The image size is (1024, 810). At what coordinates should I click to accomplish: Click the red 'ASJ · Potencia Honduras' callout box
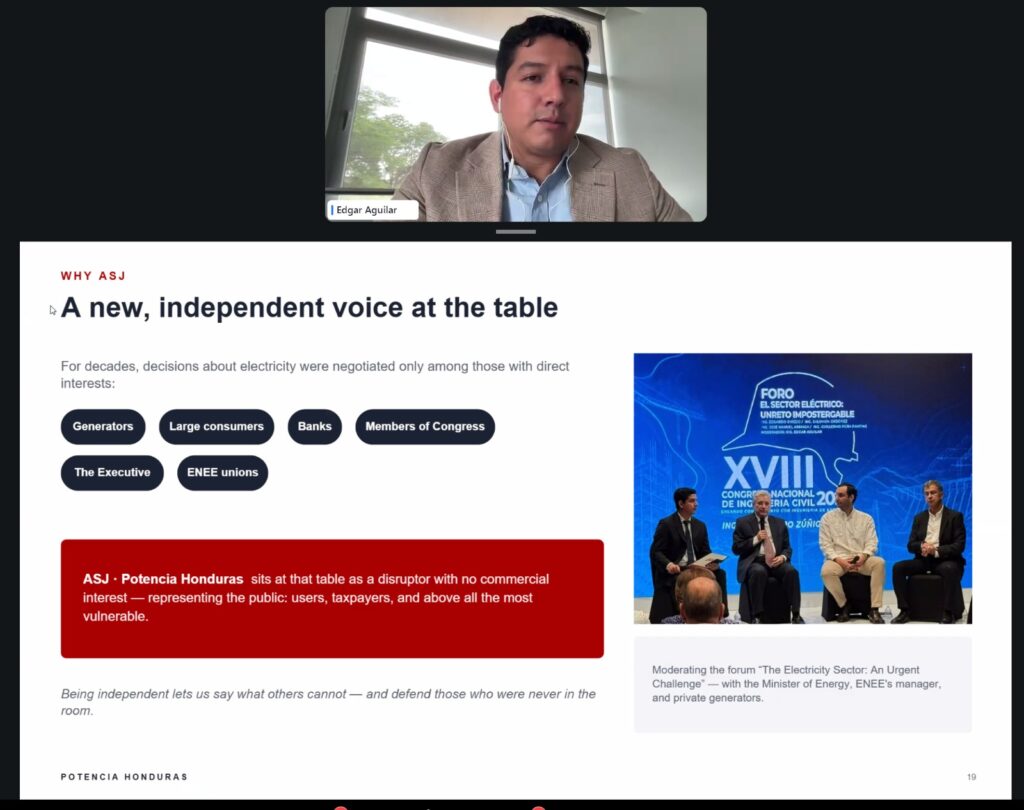[x=332, y=598]
